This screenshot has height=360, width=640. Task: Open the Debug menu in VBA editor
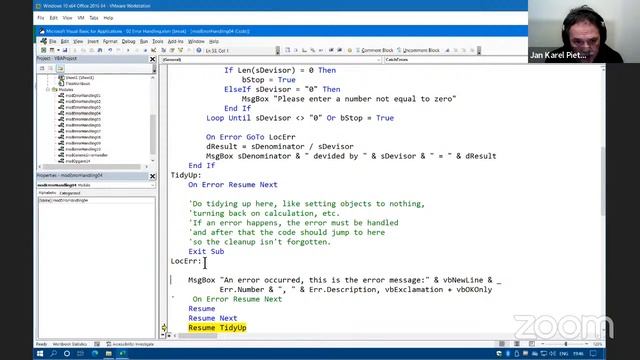128,41
